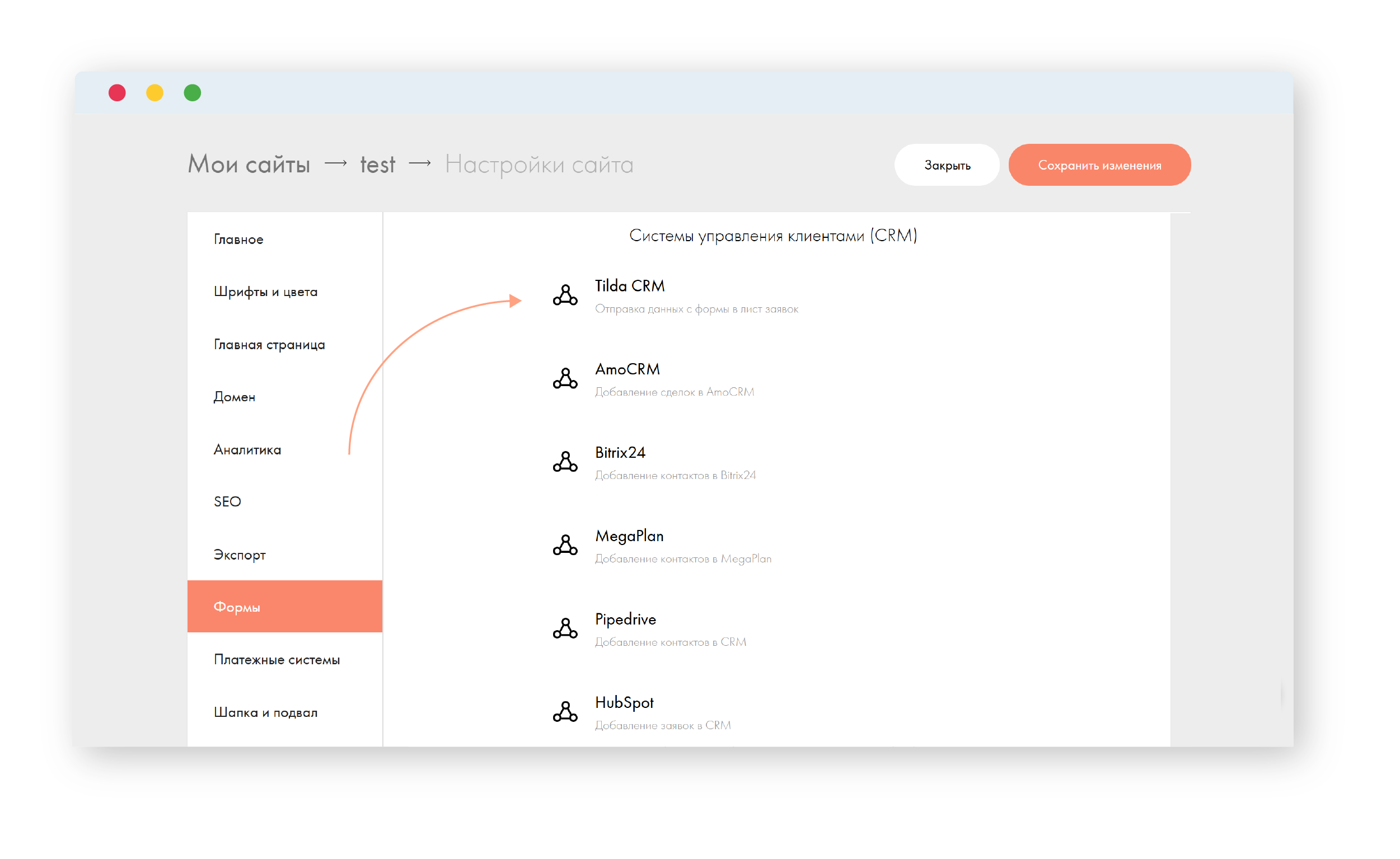Open SEO settings in sidebar
Screen dimensions: 1400x859
(227, 501)
